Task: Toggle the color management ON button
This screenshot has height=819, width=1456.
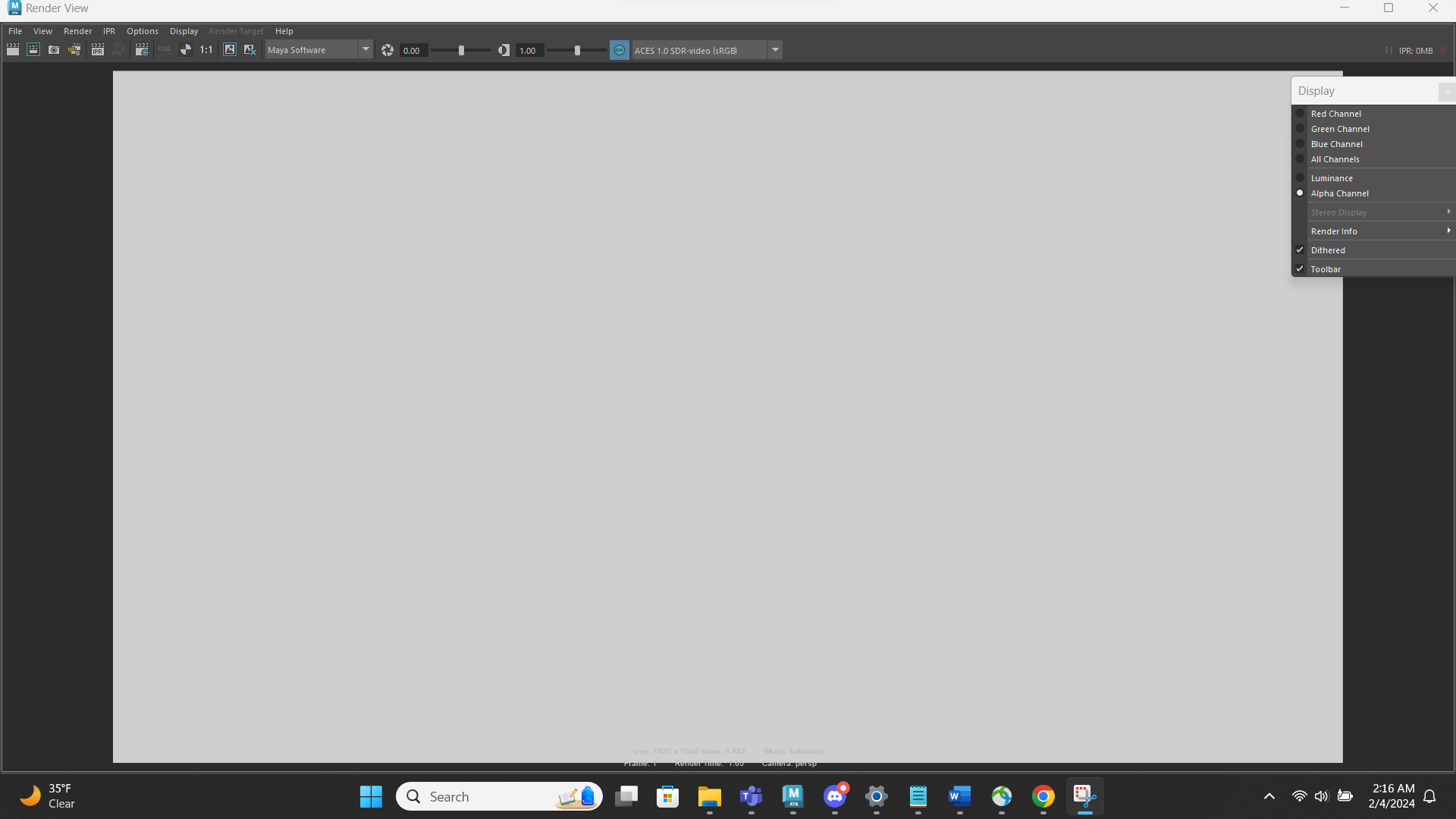Action: 619,49
